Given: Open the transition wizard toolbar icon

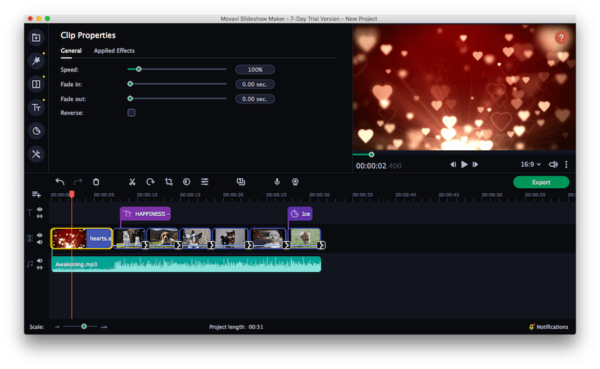Looking at the screenshot, I should click(x=241, y=182).
